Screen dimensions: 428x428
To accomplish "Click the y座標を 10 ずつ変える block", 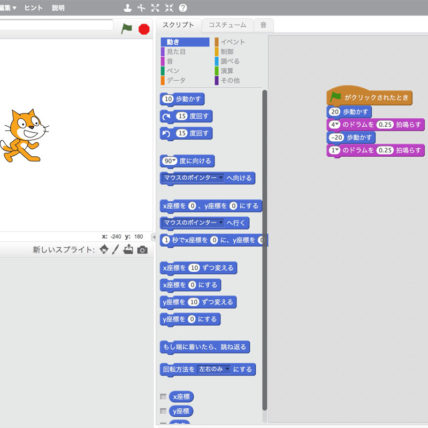I will point(198,302).
